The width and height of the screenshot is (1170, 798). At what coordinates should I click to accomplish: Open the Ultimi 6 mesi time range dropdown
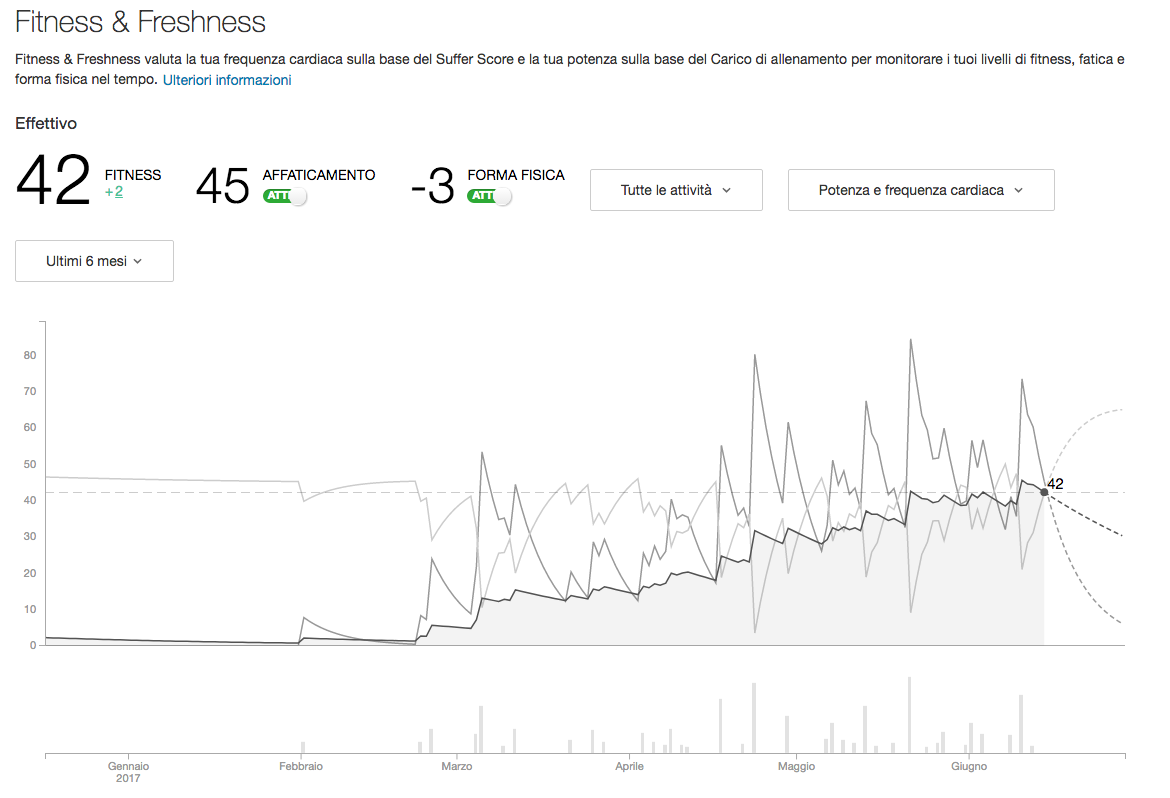[94, 261]
